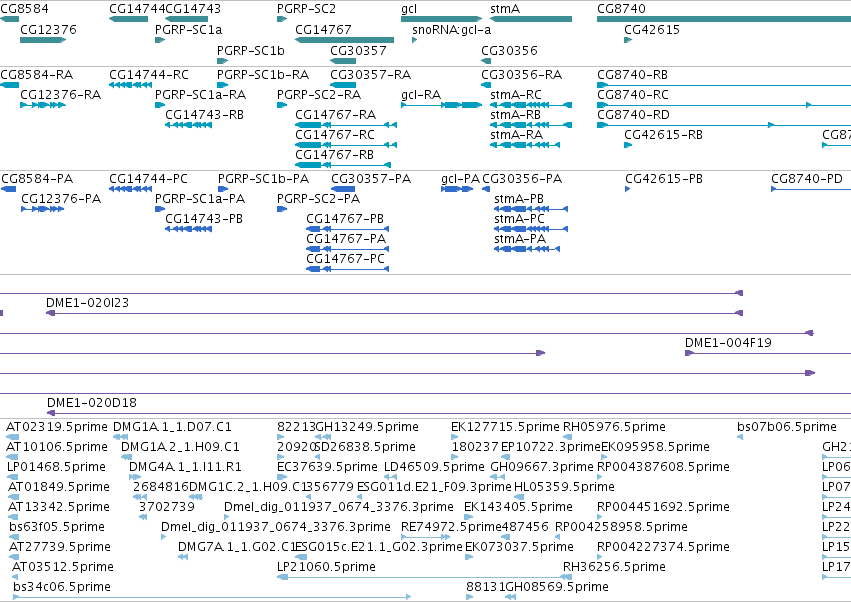851x602 pixels.
Task: Click the PGRP-SC1a gene label
Action: coord(188,29)
